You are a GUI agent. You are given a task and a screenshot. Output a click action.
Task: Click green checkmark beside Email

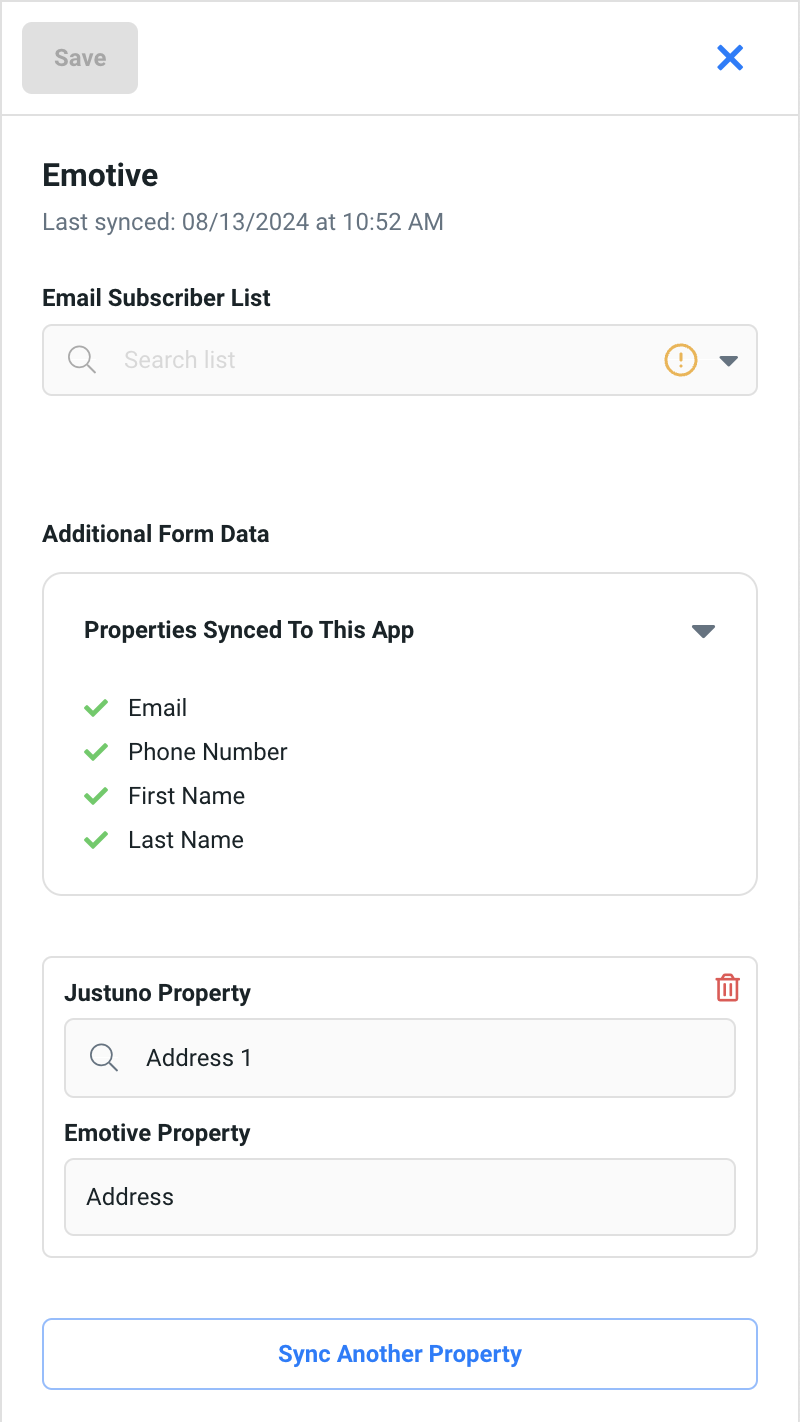(96, 708)
